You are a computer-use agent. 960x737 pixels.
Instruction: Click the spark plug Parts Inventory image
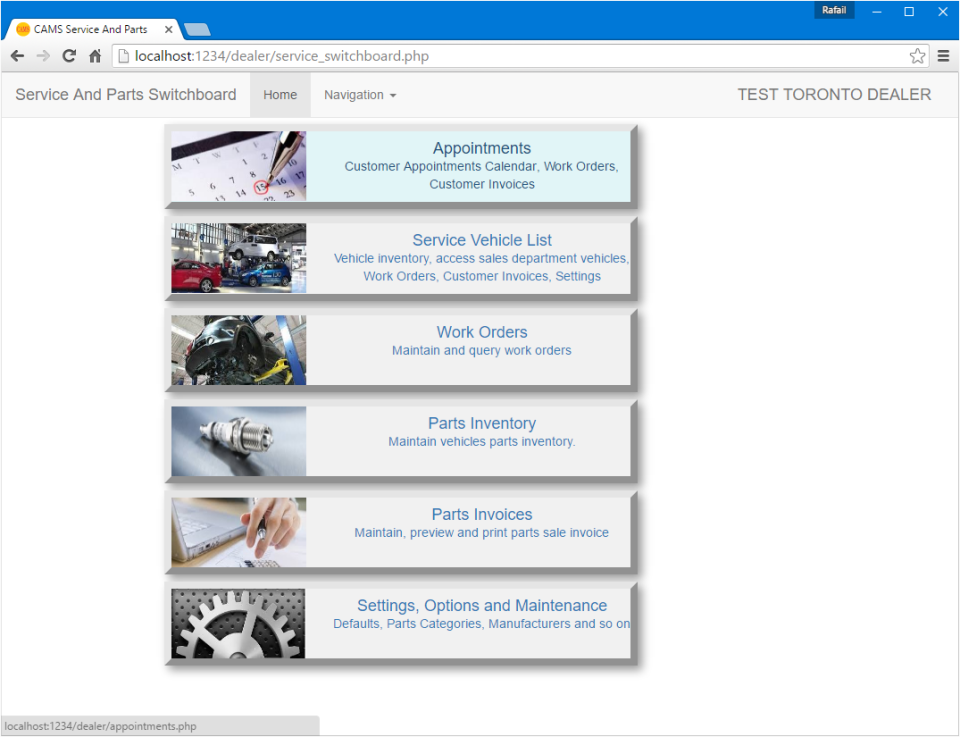pos(238,441)
